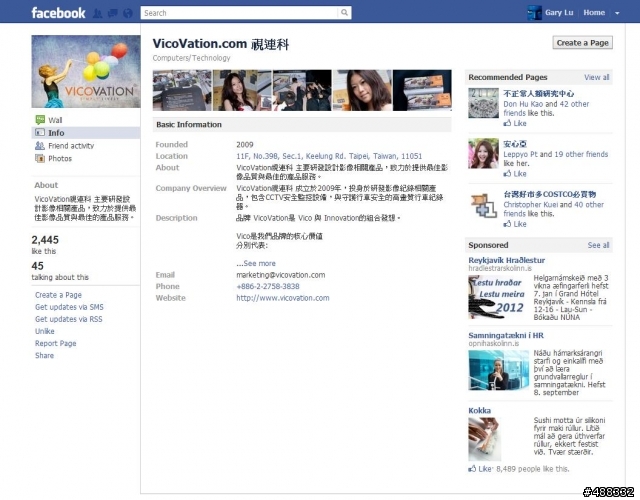Click the Info card icon

[x=40, y=132]
